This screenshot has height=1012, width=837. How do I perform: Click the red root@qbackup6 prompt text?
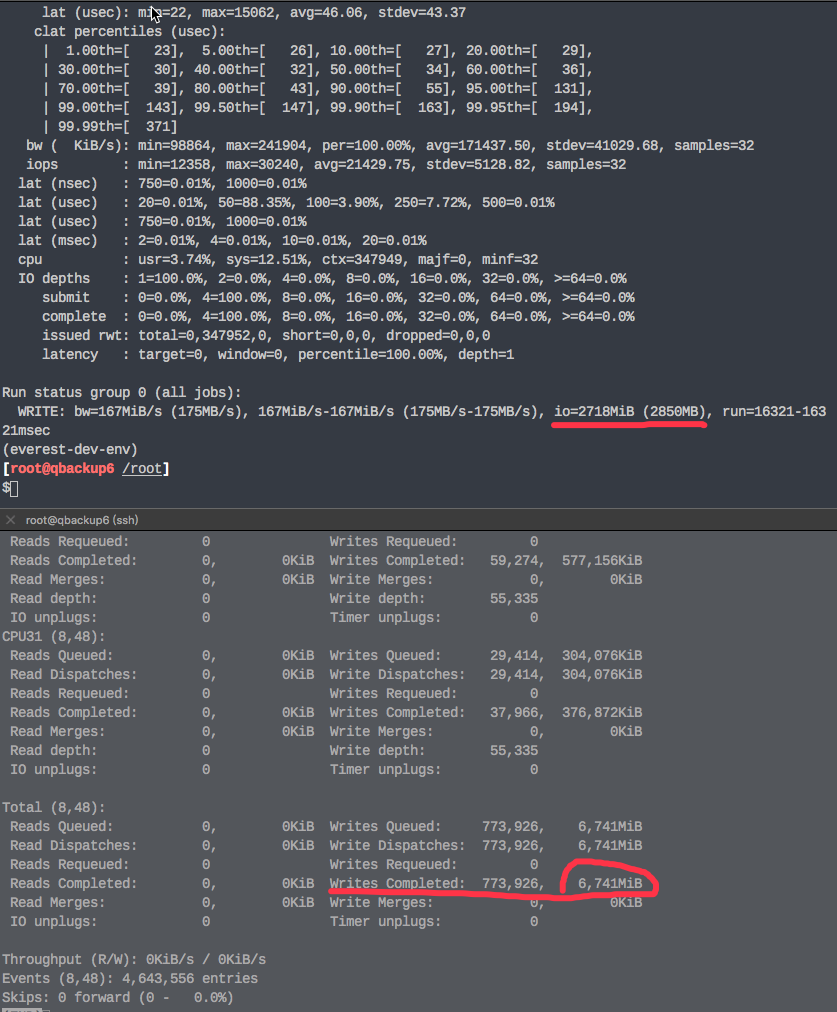pos(62,469)
